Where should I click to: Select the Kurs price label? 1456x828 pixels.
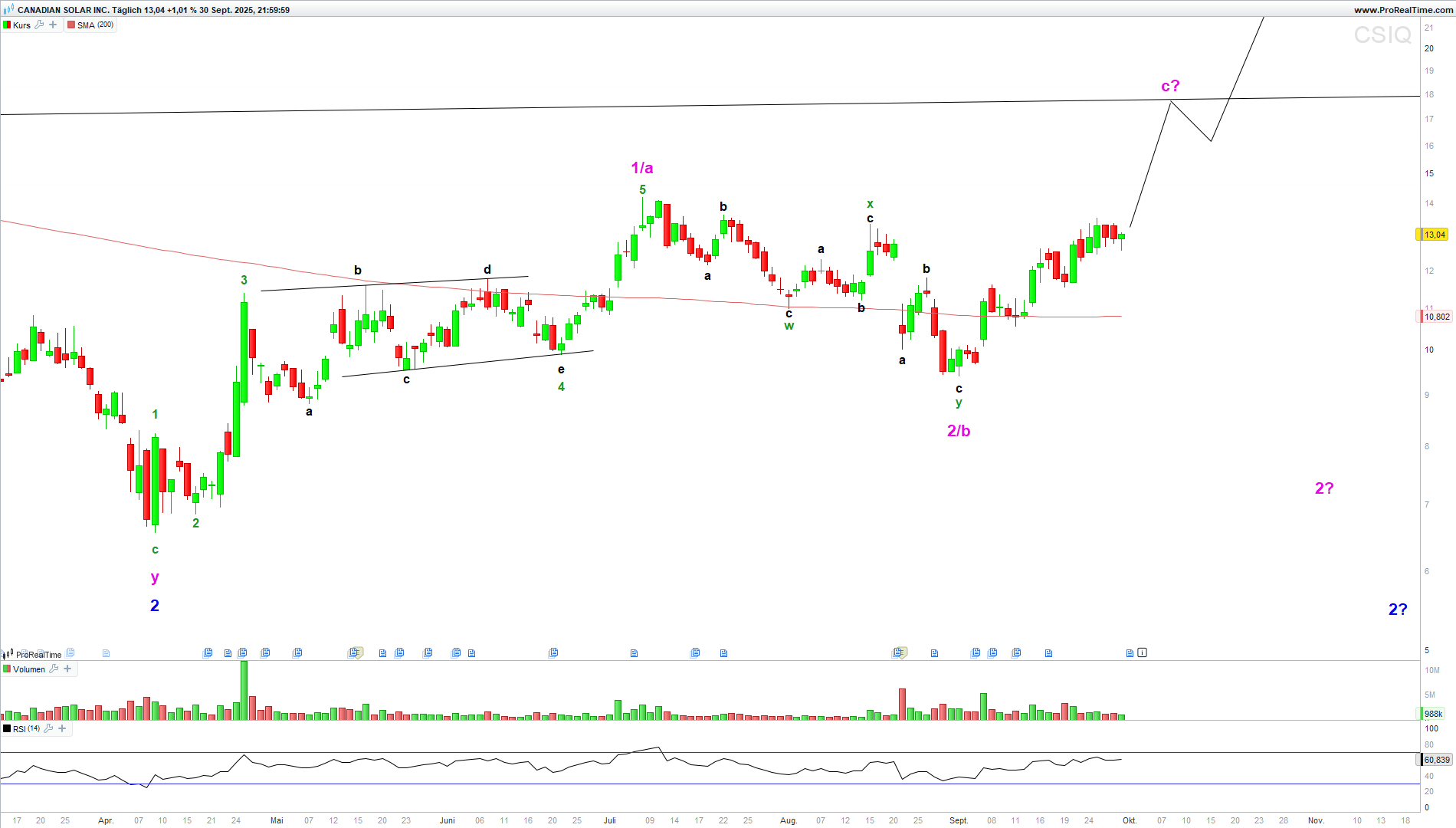pyautogui.click(x=21, y=25)
